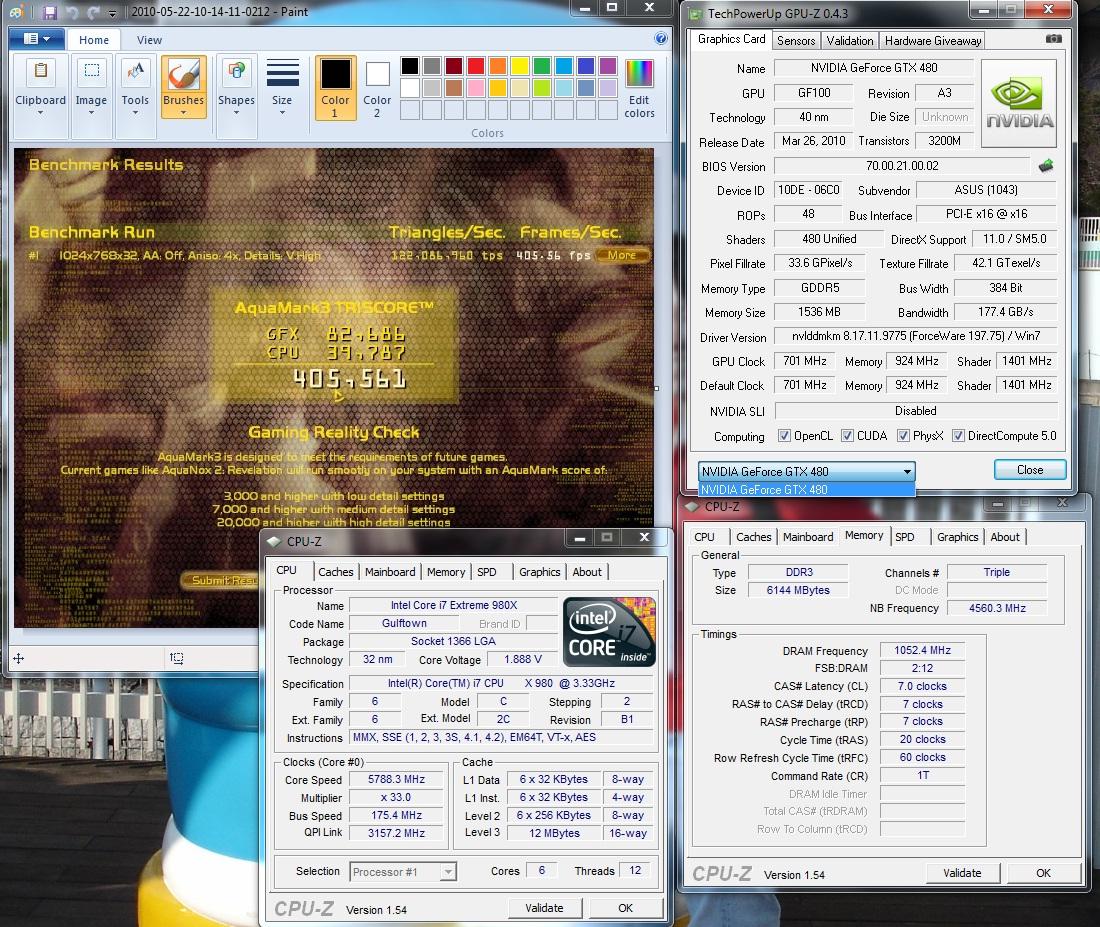Pick the purple palette color
The image size is (1100, 927).
(x=608, y=66)
